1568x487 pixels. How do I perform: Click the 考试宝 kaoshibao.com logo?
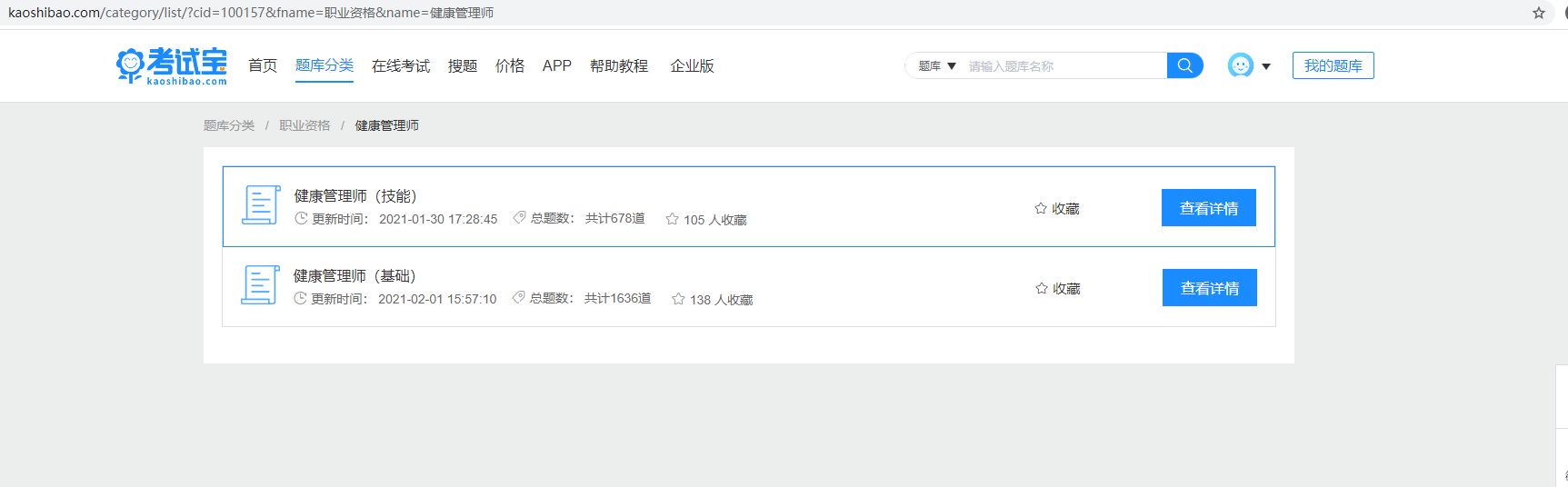tap(172, 65)
